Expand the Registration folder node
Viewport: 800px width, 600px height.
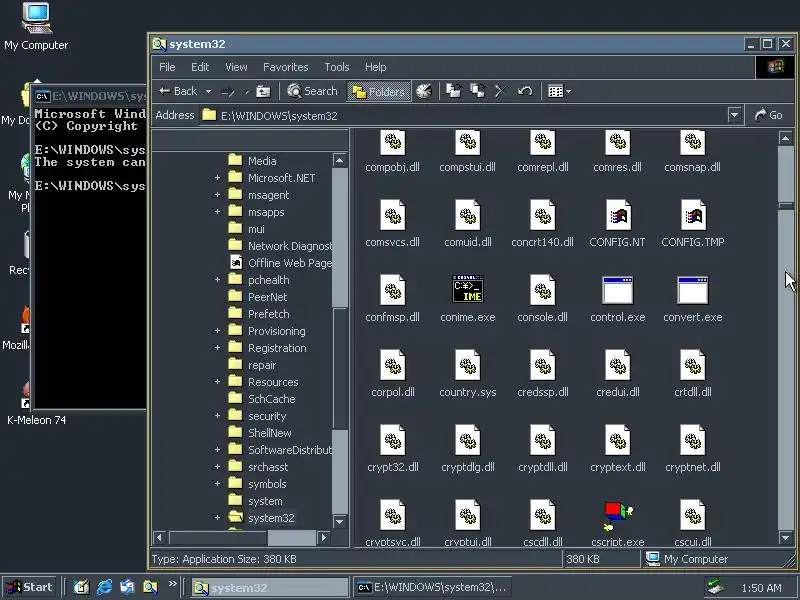point(217,348)
